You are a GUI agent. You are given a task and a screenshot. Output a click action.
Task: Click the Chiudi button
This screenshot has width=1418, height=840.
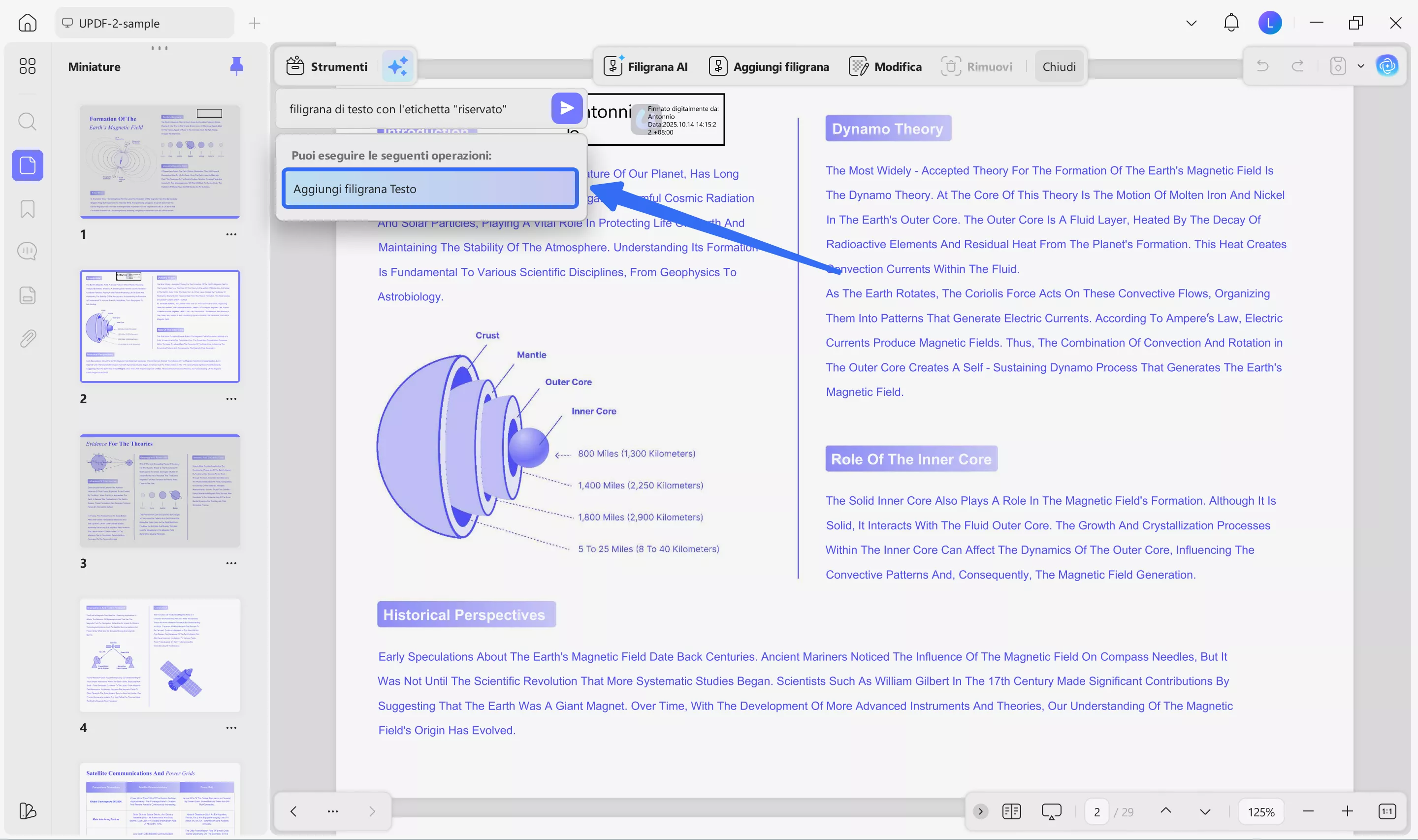(x=1059, y=66)
